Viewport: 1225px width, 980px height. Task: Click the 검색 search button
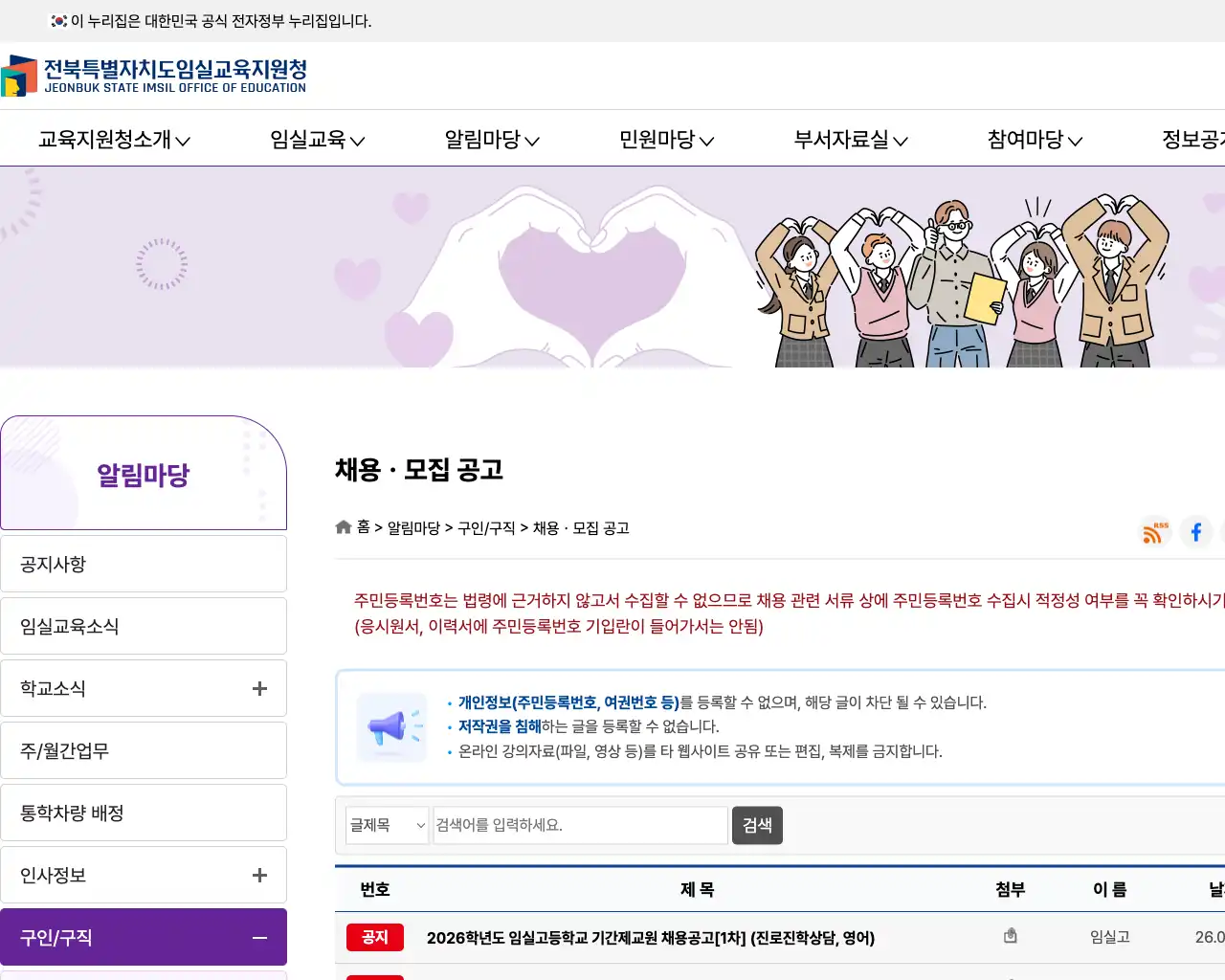[x=757, y=825]
